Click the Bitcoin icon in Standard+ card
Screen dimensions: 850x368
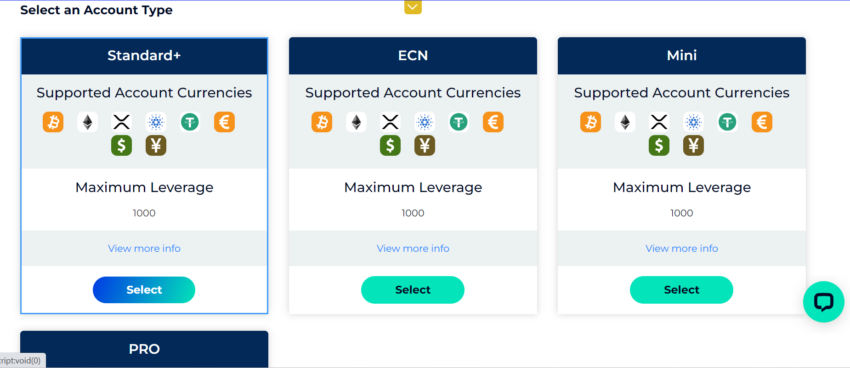point(53,122)
